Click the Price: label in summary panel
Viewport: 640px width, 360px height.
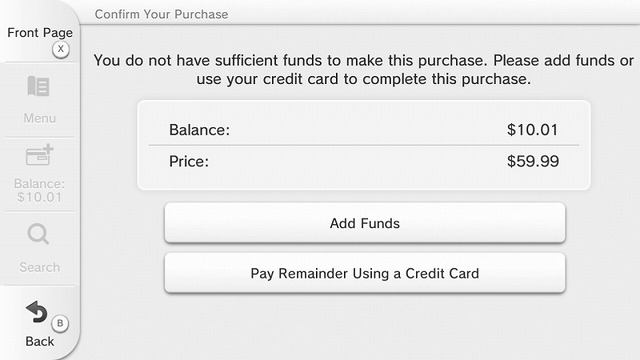pos(189,161)
